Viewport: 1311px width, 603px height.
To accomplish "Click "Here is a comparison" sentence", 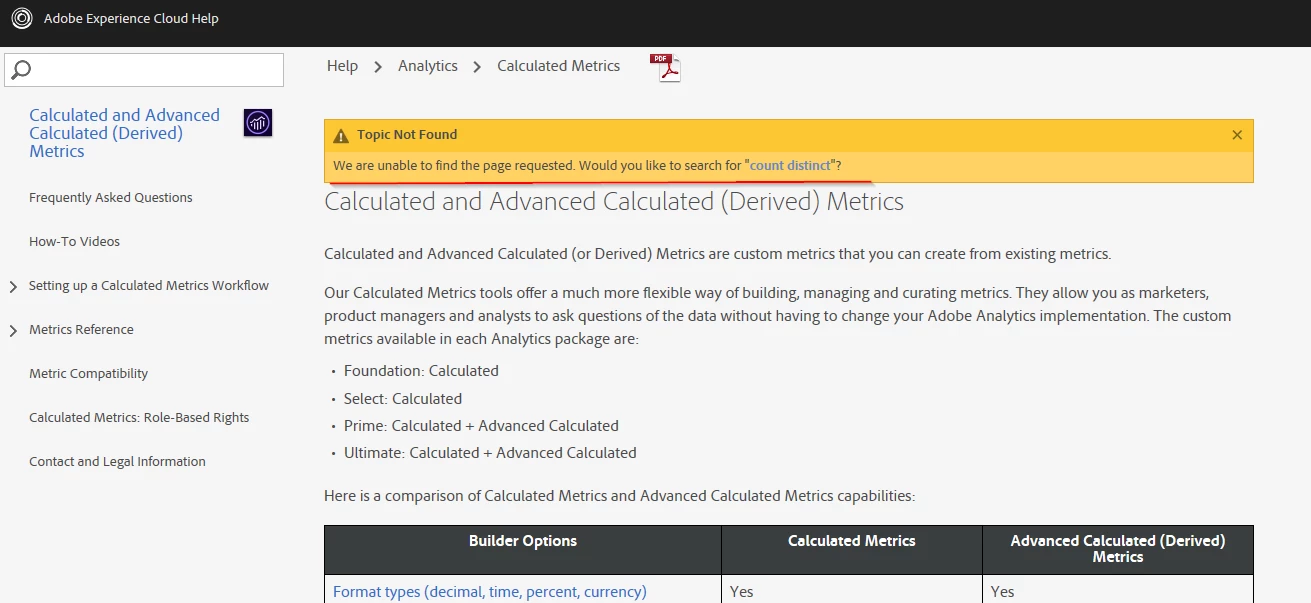I will point(620,496).
